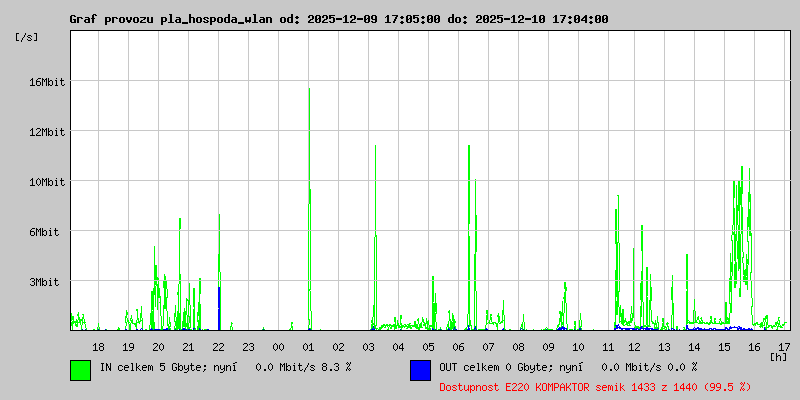Click the '03' hour axis label

pos(368,347)
